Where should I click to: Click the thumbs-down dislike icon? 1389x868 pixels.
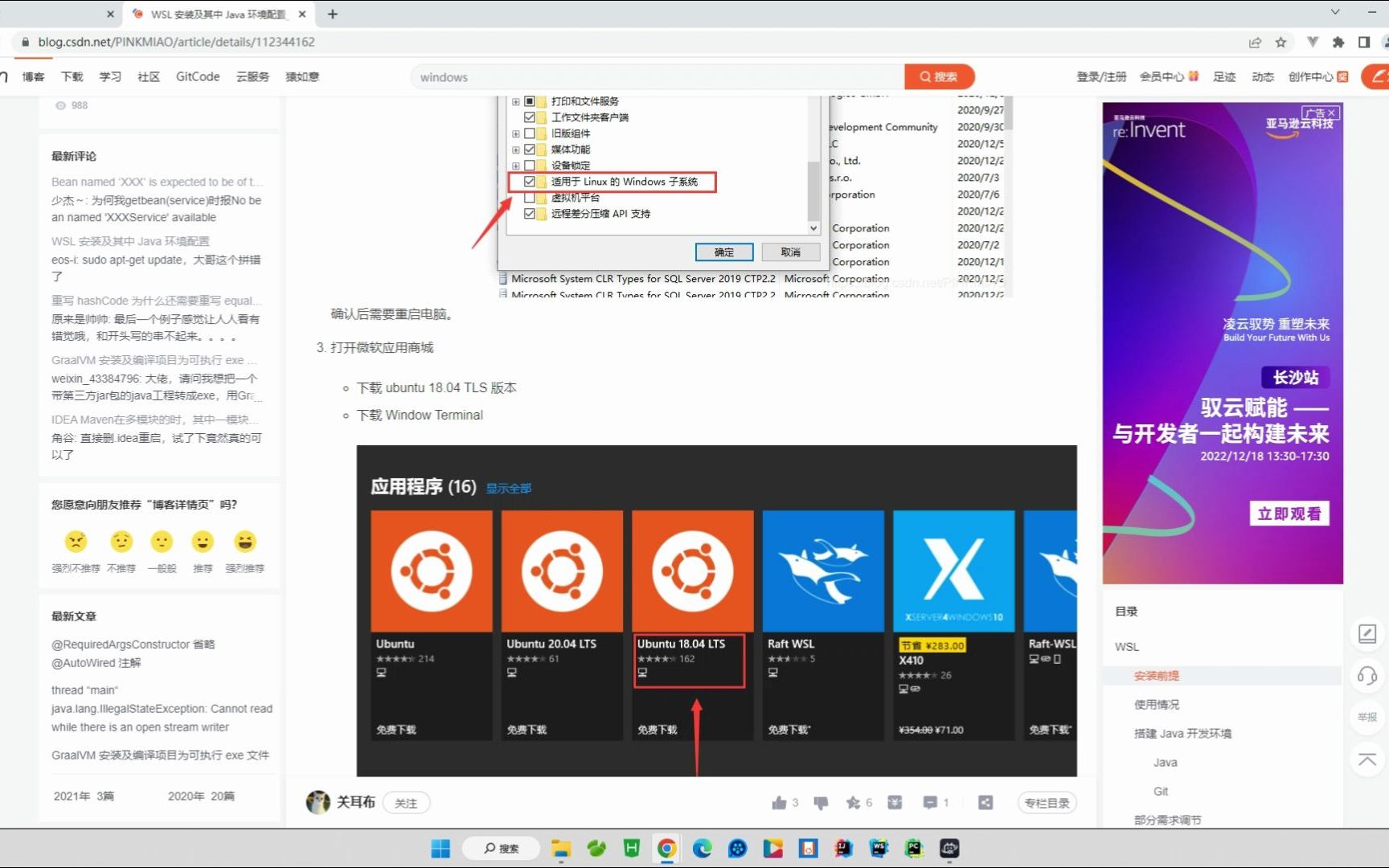tap(821, 802)
